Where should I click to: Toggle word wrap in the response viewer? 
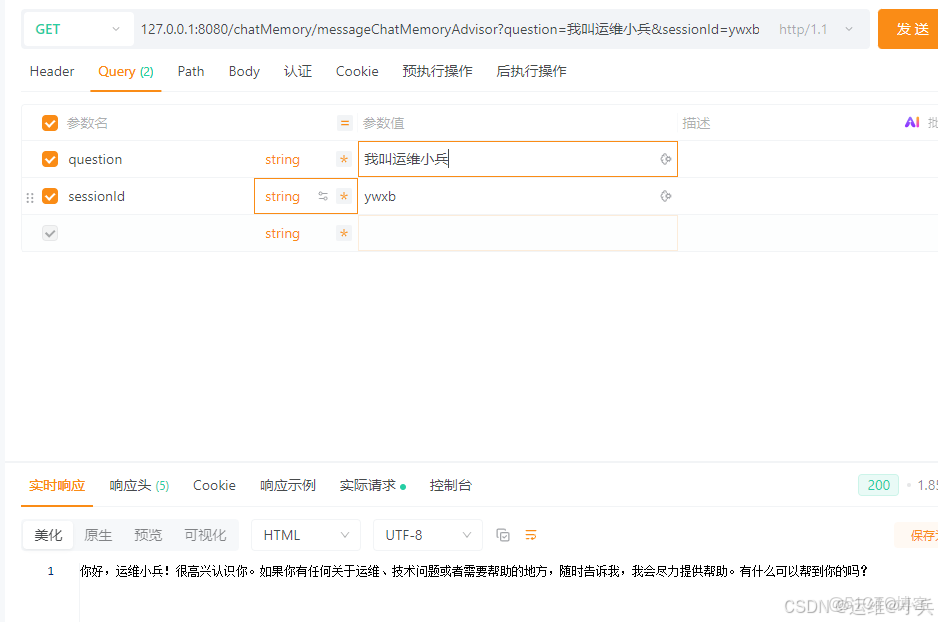(530, 535)
